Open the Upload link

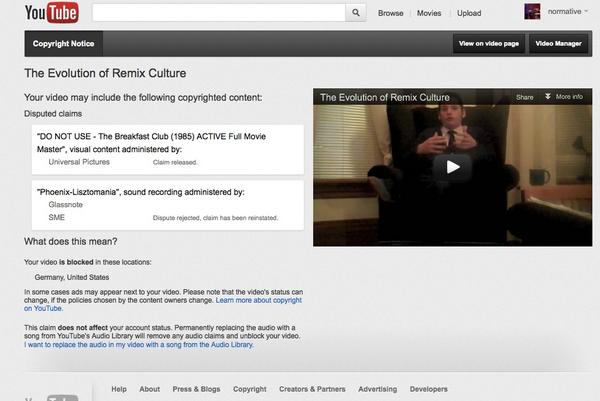469,13
